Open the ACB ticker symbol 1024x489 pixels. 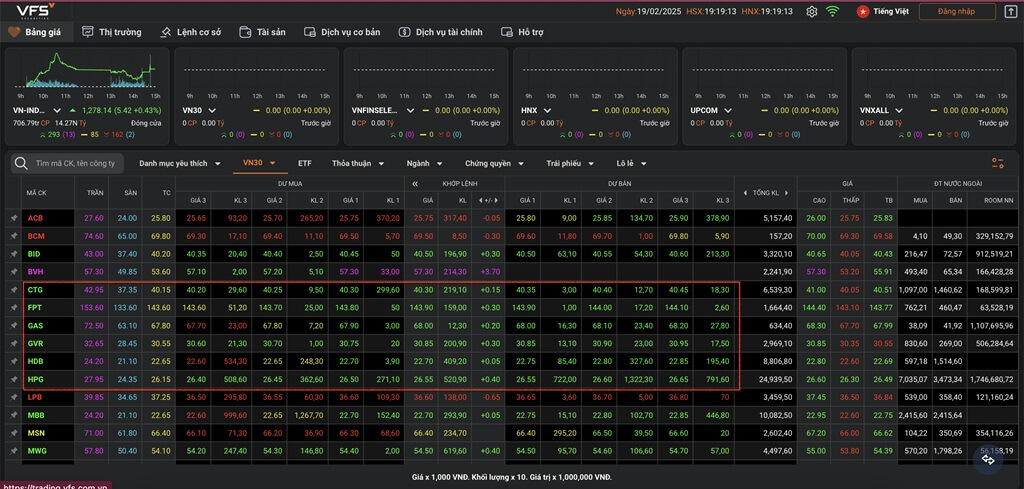[35, 218]
